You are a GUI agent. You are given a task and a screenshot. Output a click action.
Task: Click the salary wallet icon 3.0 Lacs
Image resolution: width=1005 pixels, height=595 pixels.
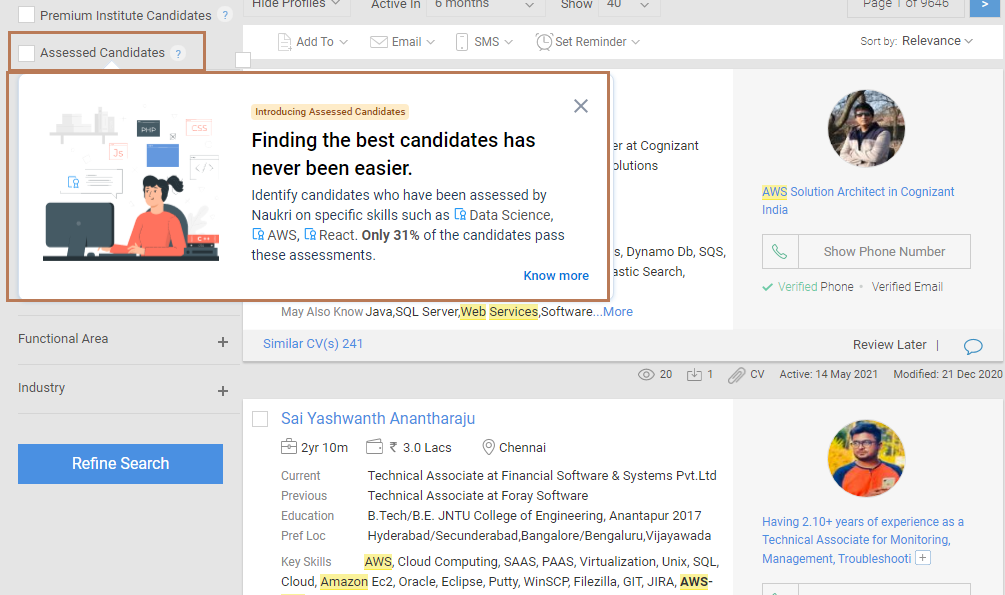point(374,446)
